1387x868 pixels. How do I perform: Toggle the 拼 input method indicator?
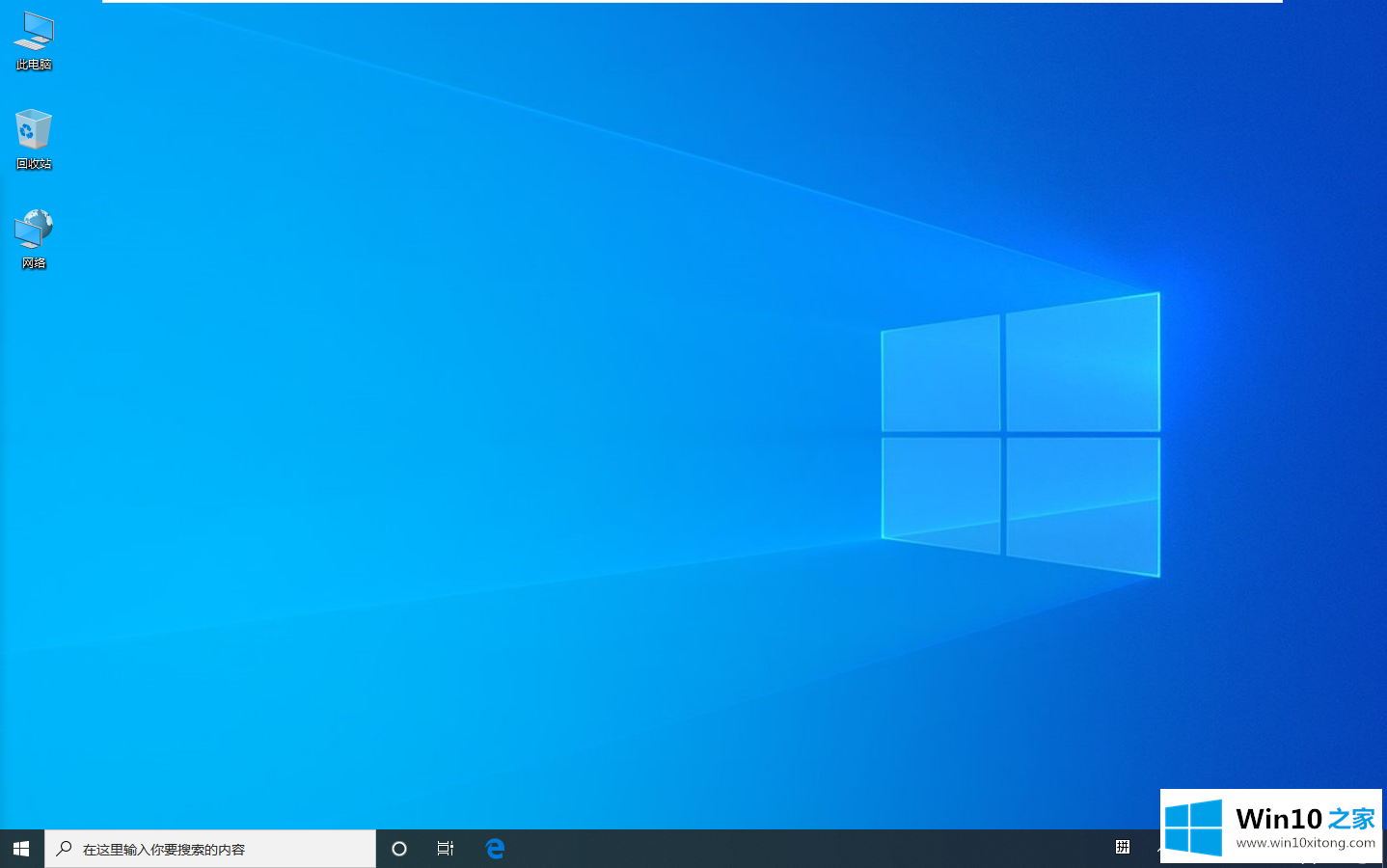pyautogui.click(x=1123, y=847)
